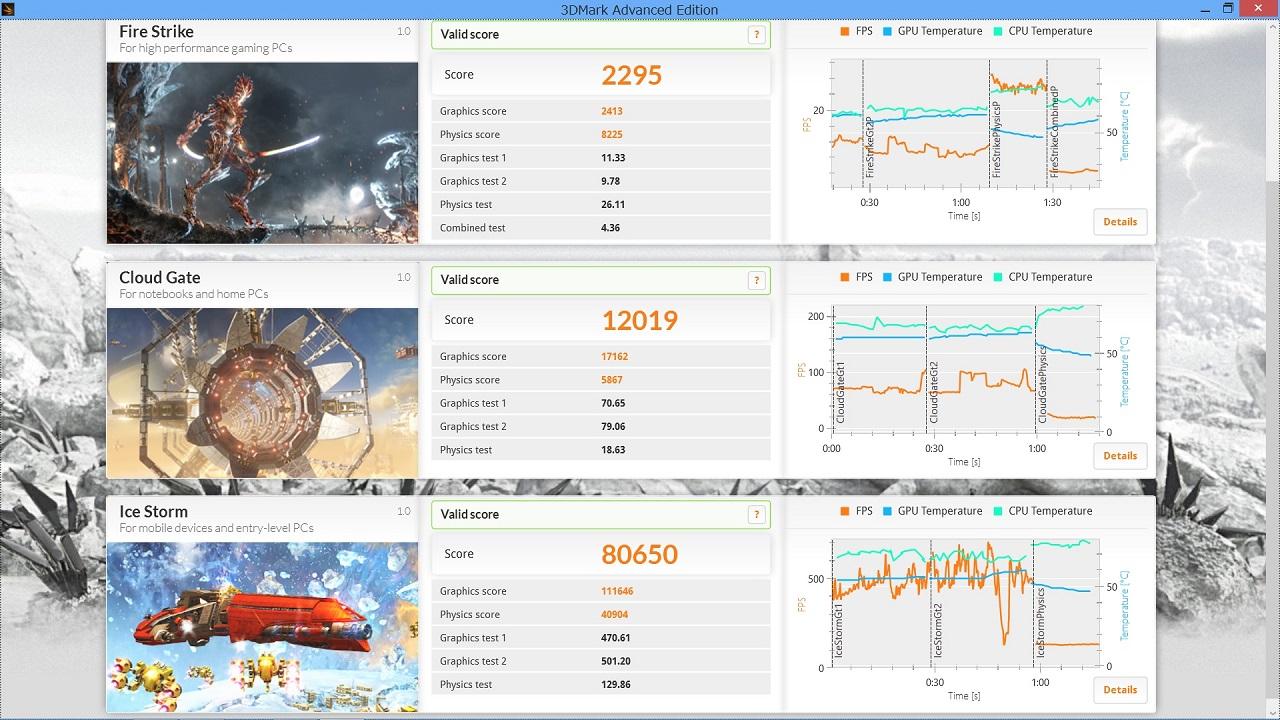Viewport: 1280px width, 720px height.
Task: Select Cloud Gate Graphics test 1 value 70.65
Action: (613, 403)
